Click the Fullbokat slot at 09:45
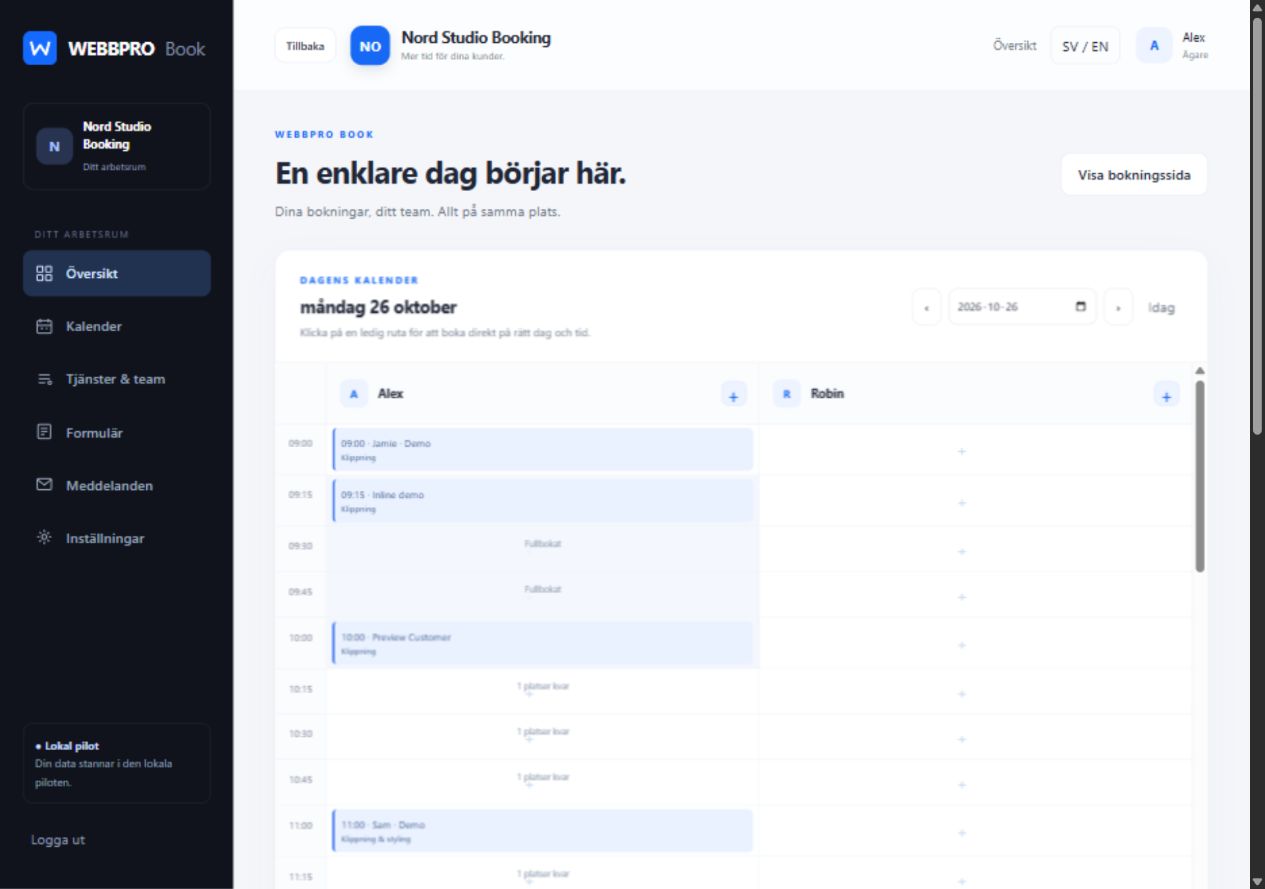This screenshot has height=889, width=1265. [x=542, y=594]
